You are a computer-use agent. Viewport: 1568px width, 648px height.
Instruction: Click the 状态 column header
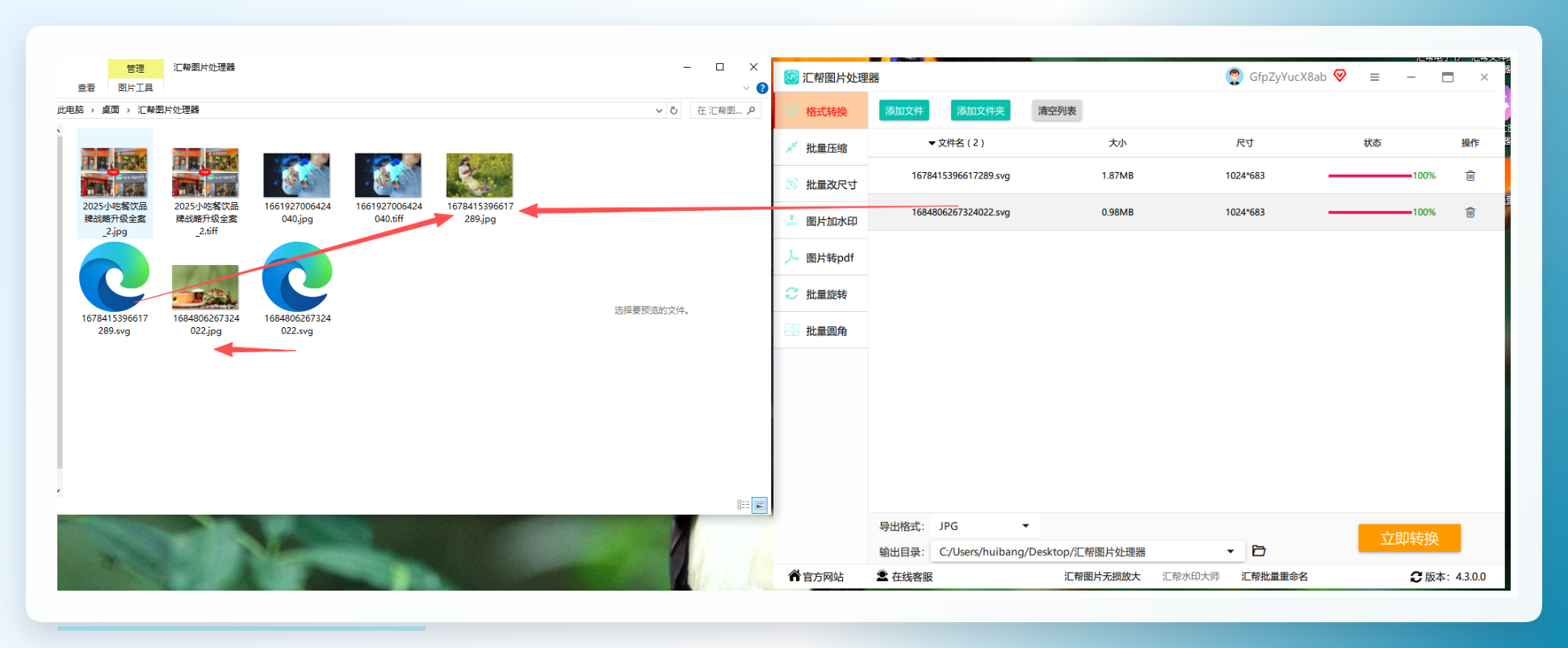pos(1372,143)
